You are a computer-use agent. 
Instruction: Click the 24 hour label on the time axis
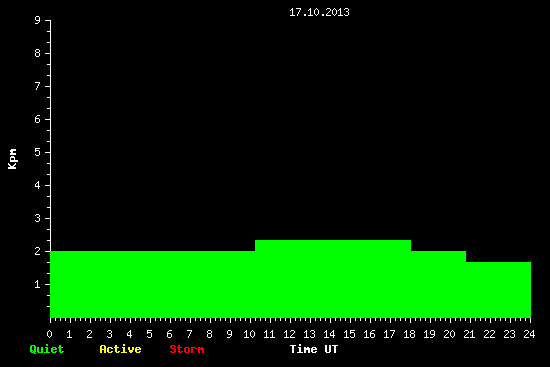pyautogui.click(x=529, y=334)
